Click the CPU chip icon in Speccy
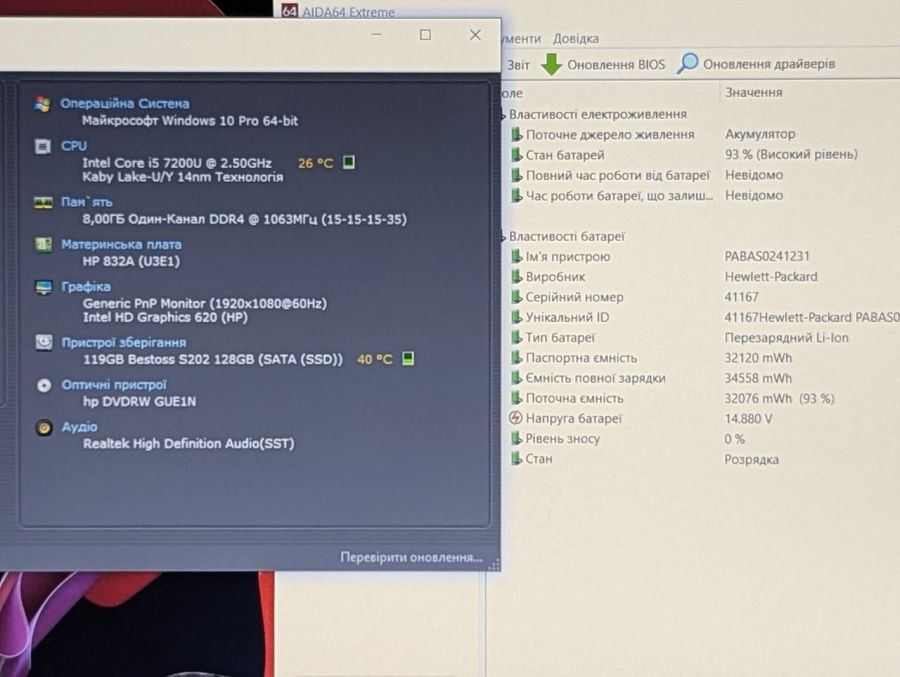The width and height of the screenshot is (900, 677). [42, 147]
